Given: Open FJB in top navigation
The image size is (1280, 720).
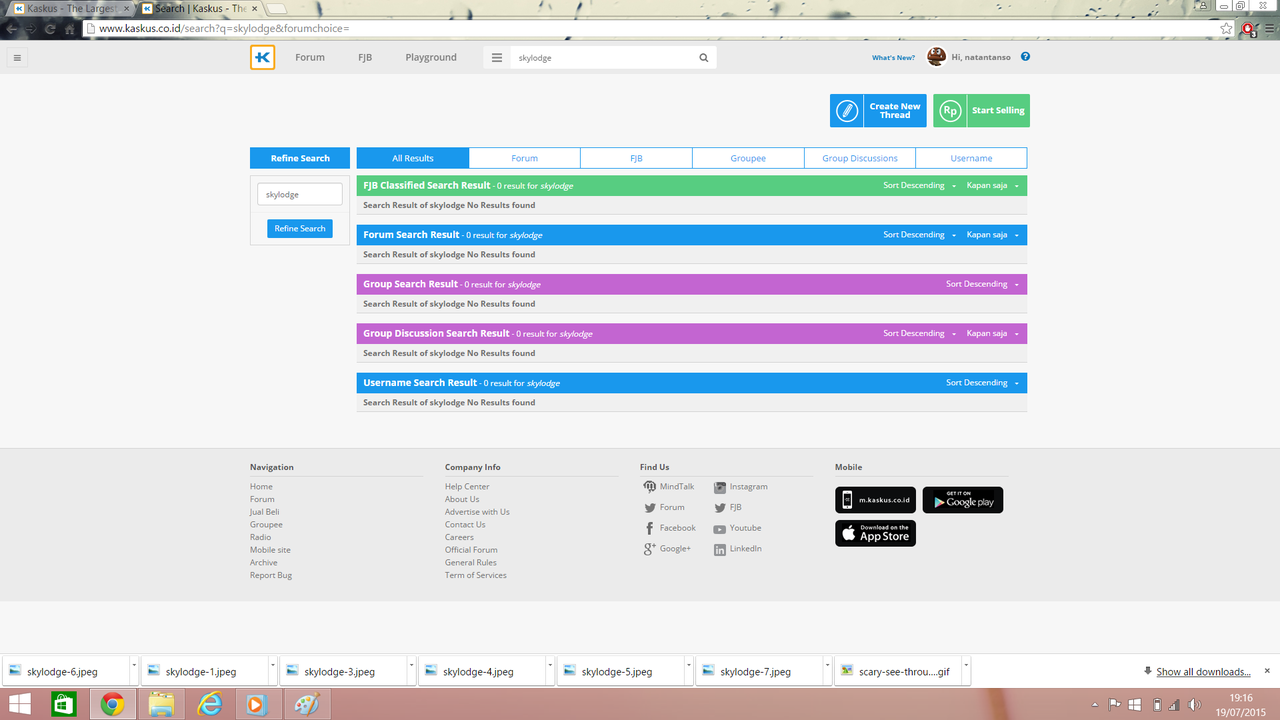Looking at the screenshot, I should tap(365, 58).
